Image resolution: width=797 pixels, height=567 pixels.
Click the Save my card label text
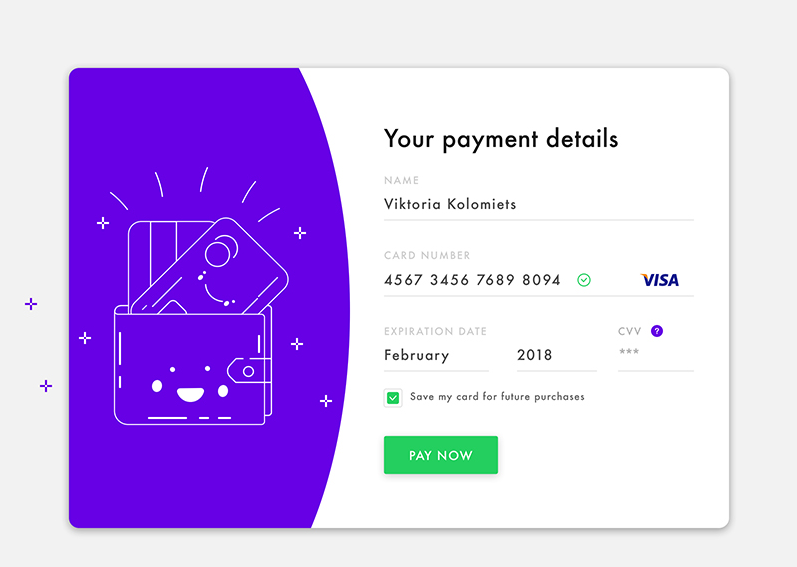pos(497,397)
